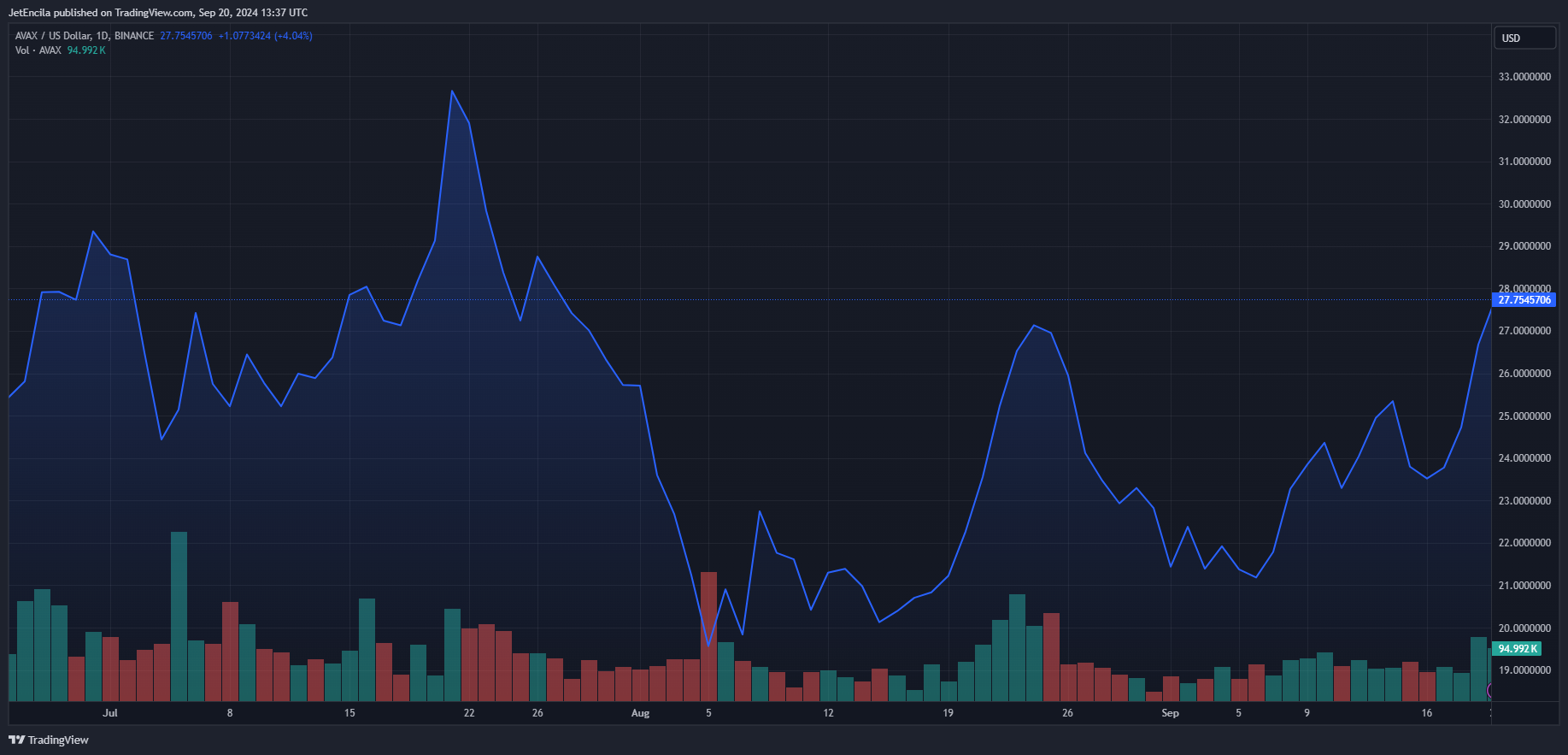Screen dimensions: 1568x755
Task: Click the 25.0000000 price axis label
Action: [x=1524, y=416]
